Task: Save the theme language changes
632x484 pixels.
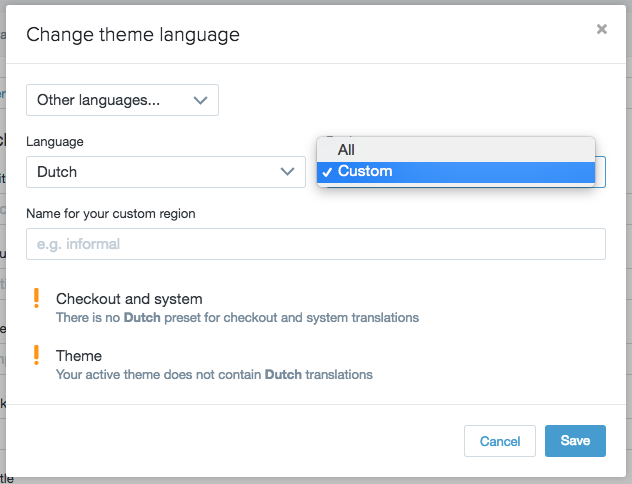Action: click(575, 441)
